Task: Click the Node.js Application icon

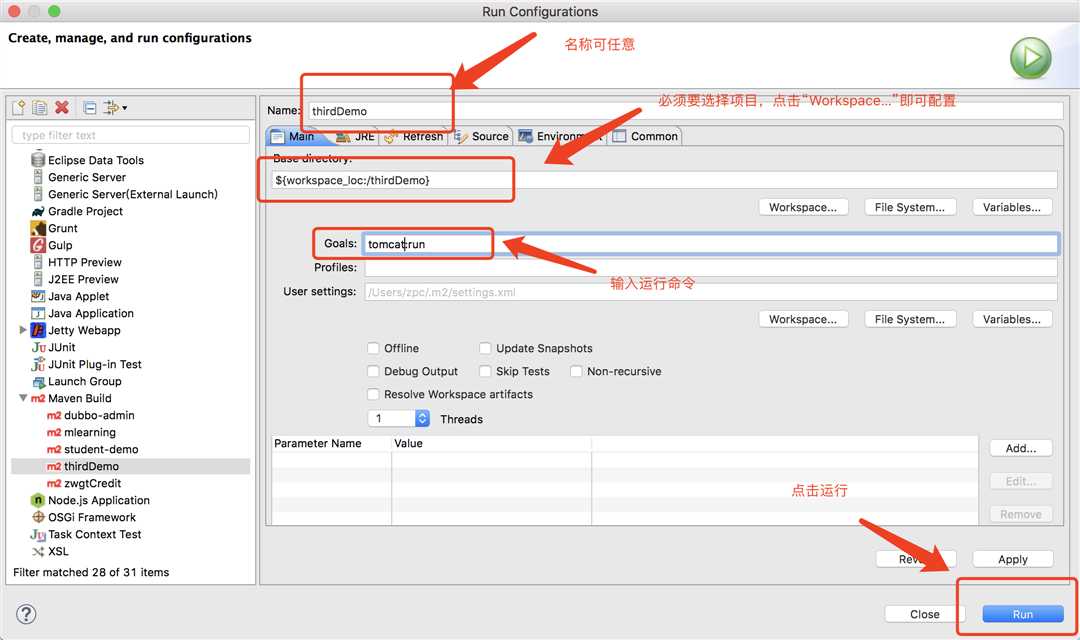Action: 38,500
